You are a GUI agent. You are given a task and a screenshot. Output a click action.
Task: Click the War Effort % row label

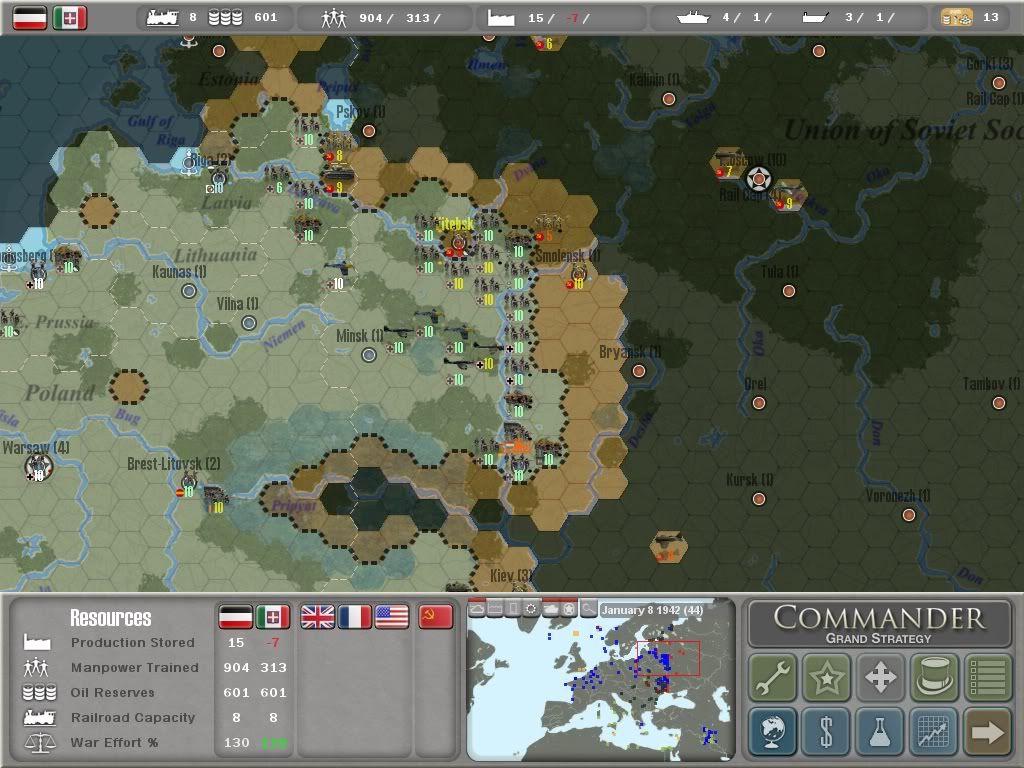(114, 743)
